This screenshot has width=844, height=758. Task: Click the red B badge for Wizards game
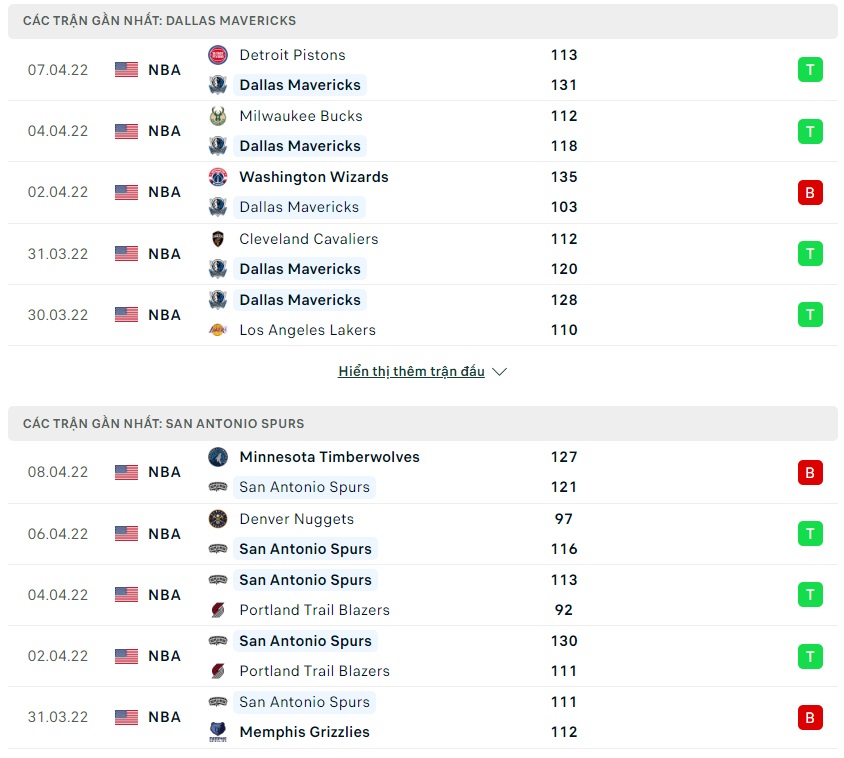click(810, 192)
